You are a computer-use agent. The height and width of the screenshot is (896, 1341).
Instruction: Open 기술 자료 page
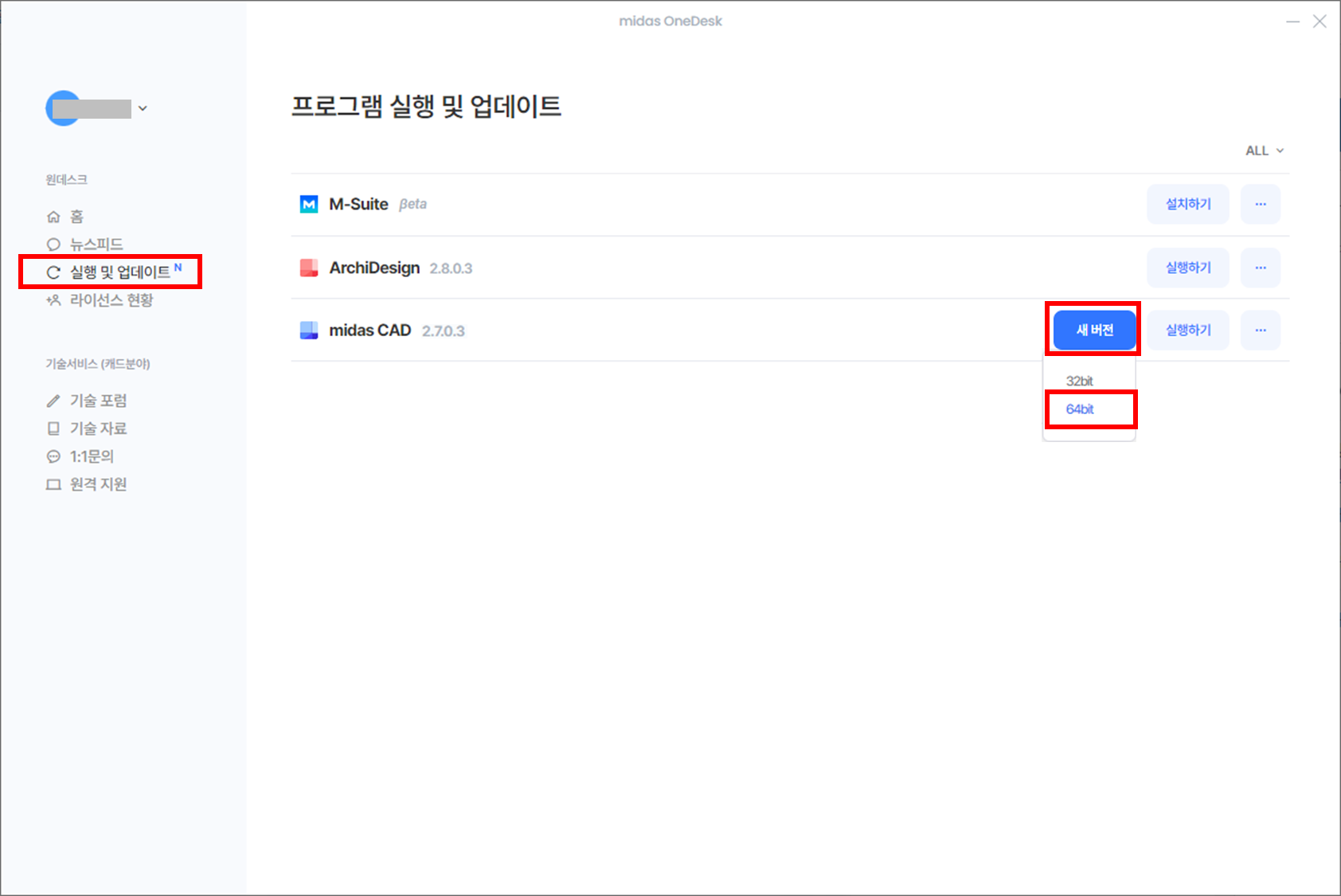coord(98,428)
